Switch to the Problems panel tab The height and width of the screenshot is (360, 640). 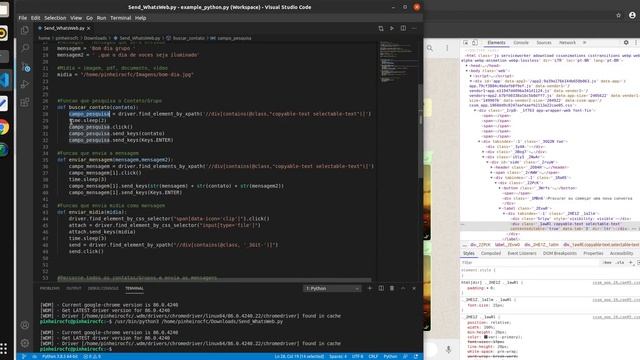click(x=50, y=288)
